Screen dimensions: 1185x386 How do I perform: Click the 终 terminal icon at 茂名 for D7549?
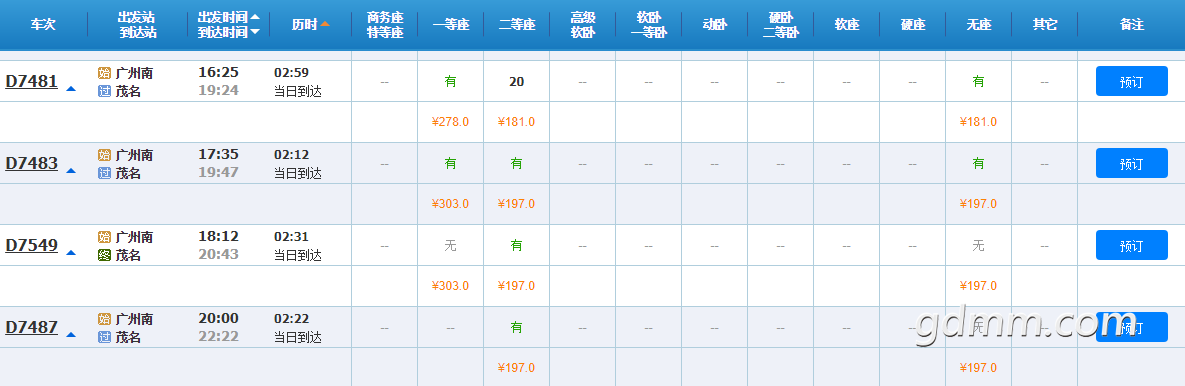[104, 255]
